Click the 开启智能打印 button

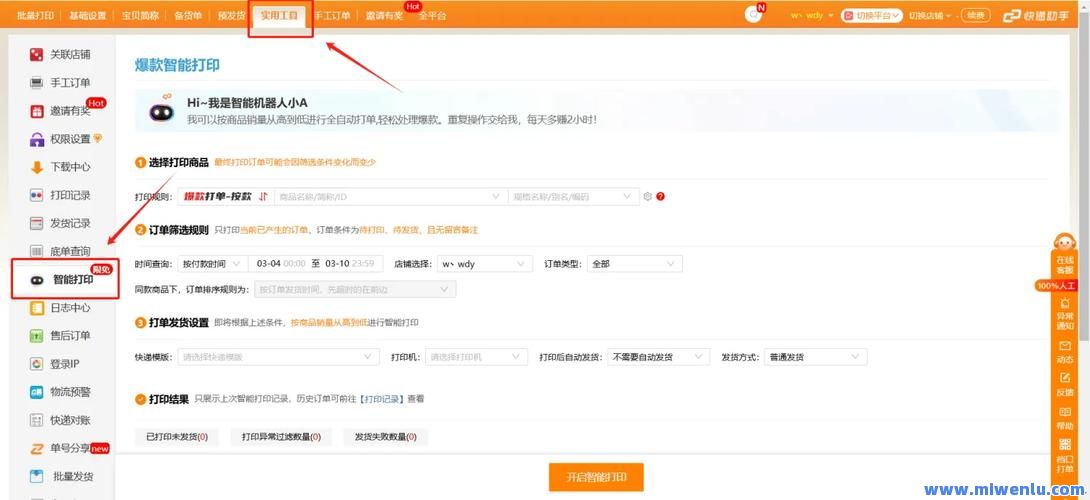[596, 477]
